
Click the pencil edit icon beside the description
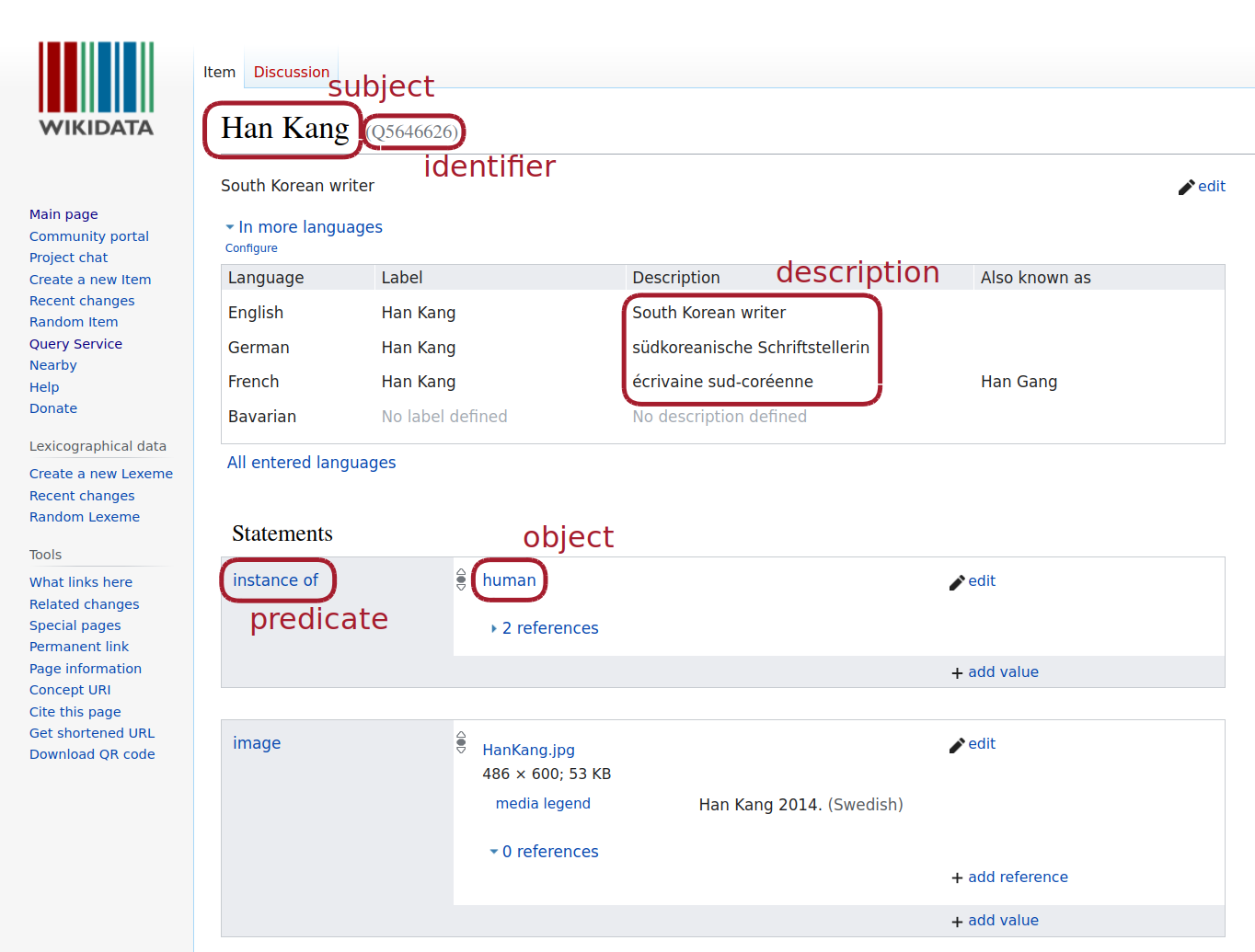1187,187
